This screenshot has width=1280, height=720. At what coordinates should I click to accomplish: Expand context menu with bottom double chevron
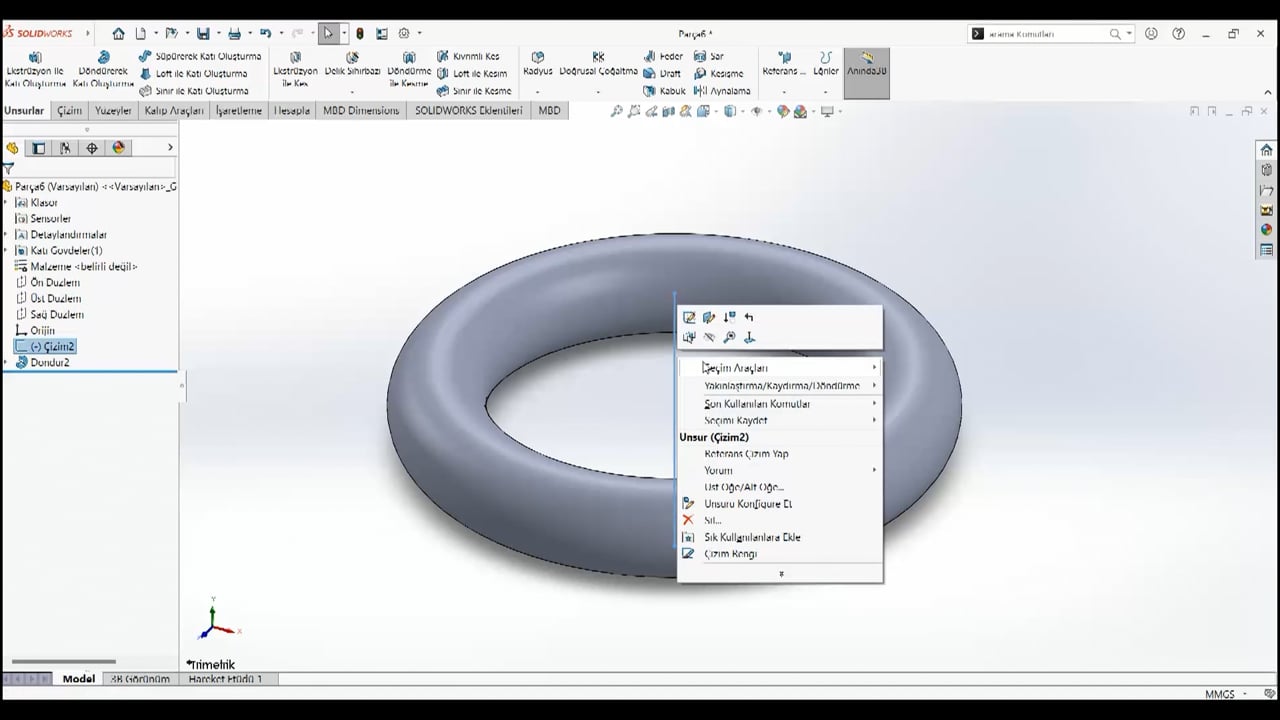[x=781, y=574]
